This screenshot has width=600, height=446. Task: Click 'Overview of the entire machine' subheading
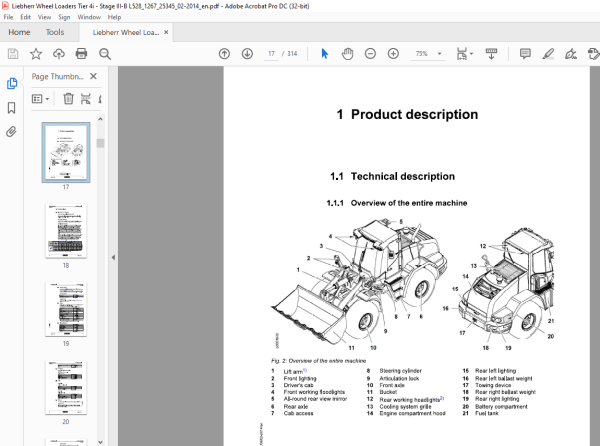[x=409, y=203]
